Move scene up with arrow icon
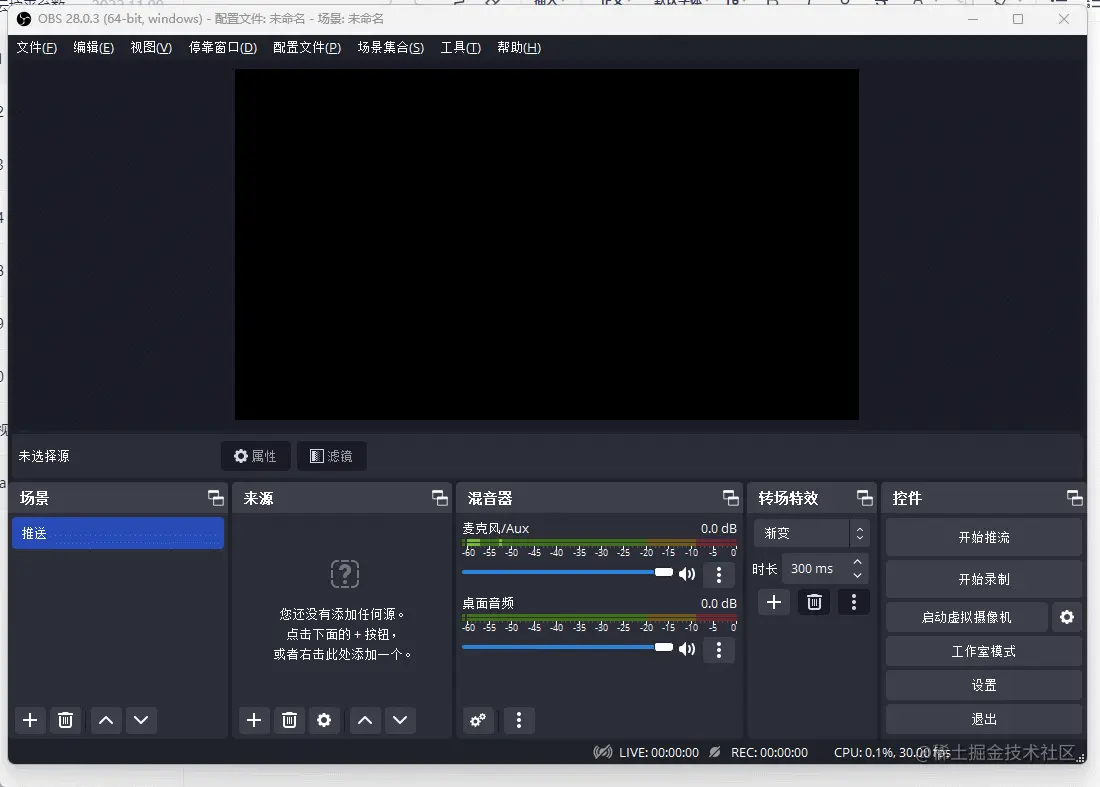The image size is (1100, 787). (106, 720)
